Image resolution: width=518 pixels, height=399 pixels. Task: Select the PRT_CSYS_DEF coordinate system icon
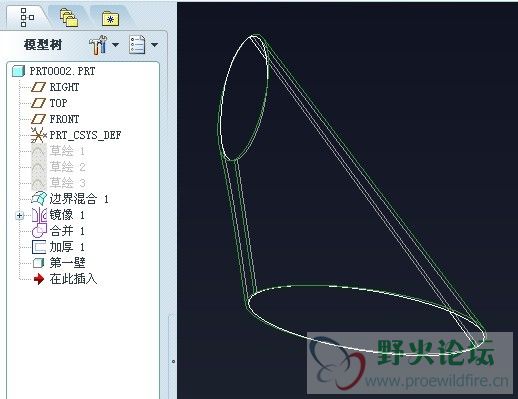click(x=39, y=135)
